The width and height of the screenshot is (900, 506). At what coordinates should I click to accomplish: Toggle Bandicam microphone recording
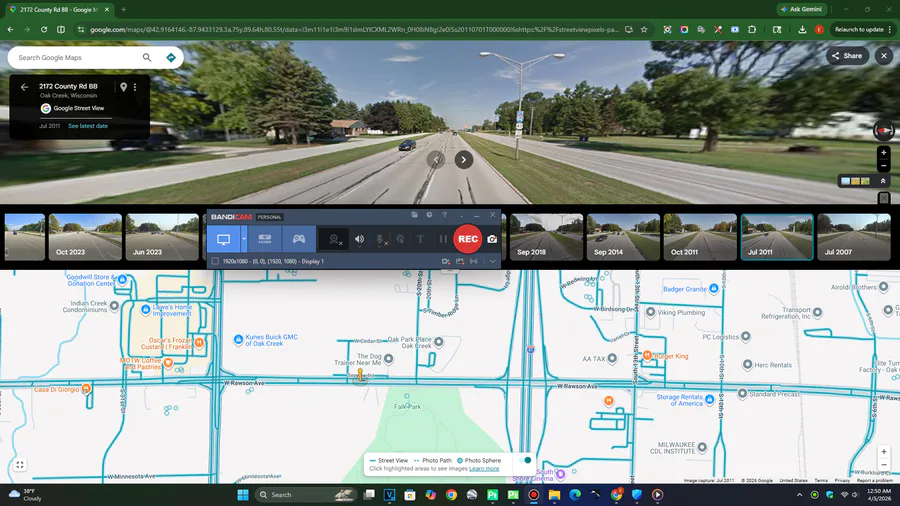click(x=380, y=240)
